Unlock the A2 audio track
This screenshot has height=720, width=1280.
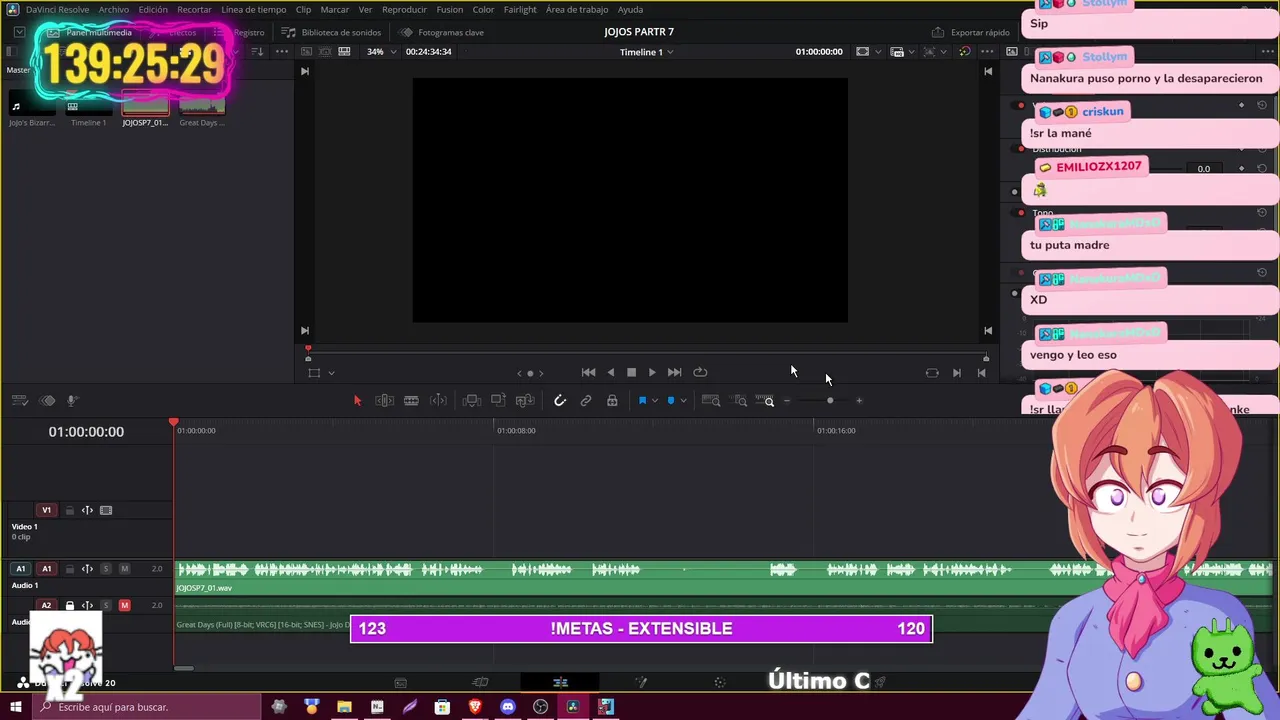70,606
